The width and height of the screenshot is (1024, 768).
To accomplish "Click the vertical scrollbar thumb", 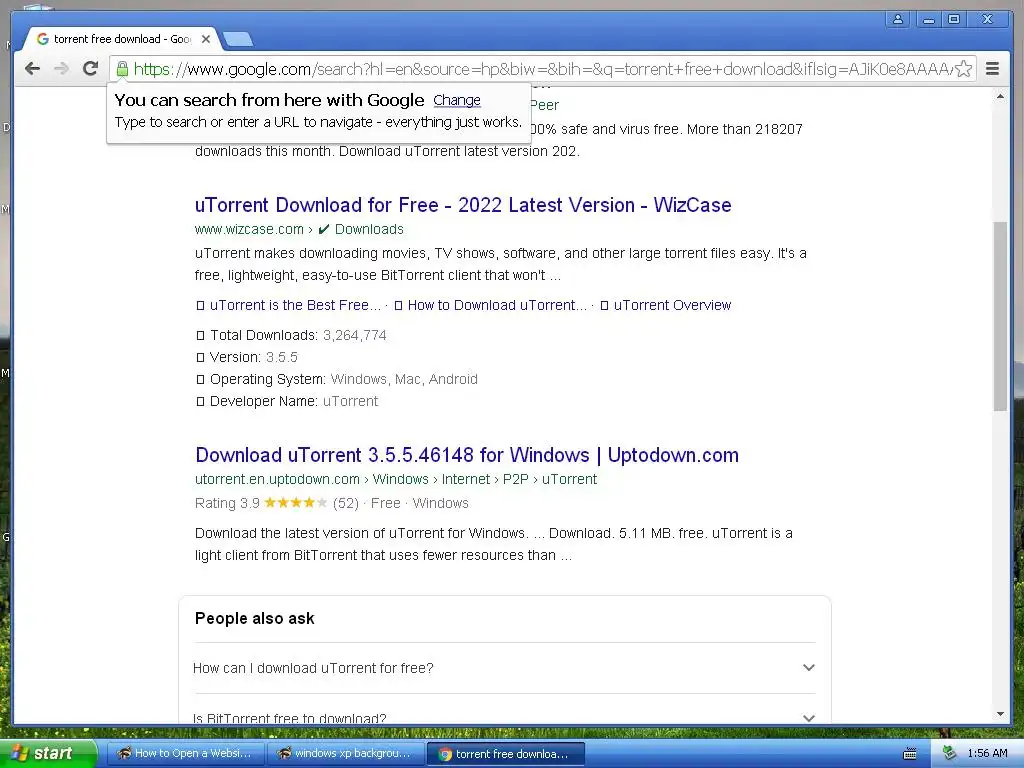I will point(1000,316).
